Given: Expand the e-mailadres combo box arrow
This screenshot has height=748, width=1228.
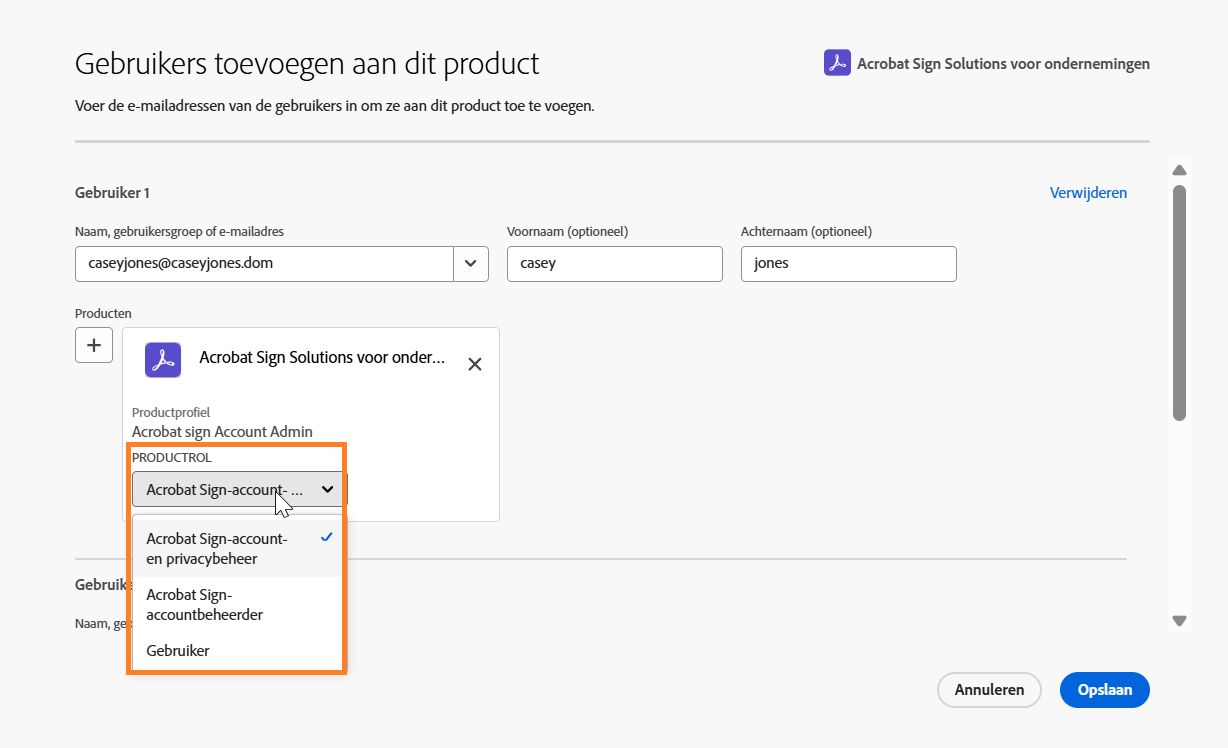Looking at the screenshot, I should coord(470,263).
